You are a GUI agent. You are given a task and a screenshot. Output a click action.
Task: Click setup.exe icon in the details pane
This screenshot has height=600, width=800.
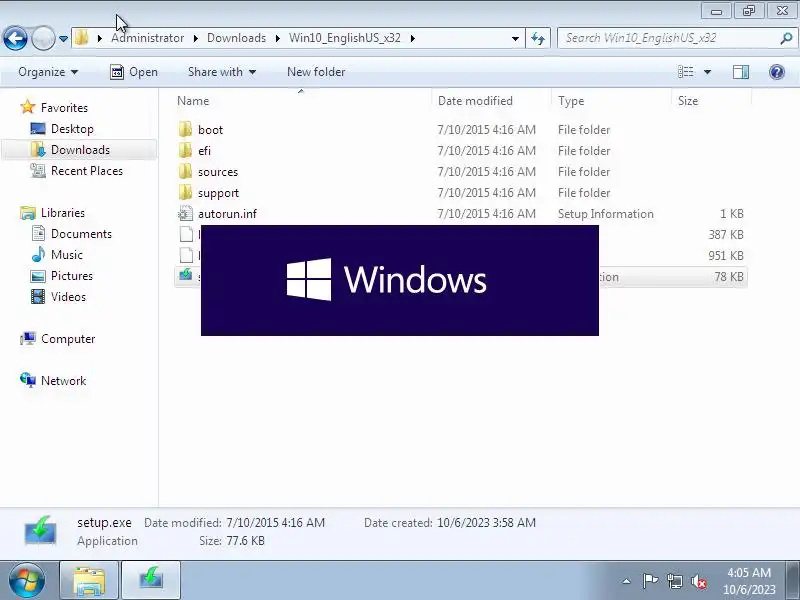point(40,531)
